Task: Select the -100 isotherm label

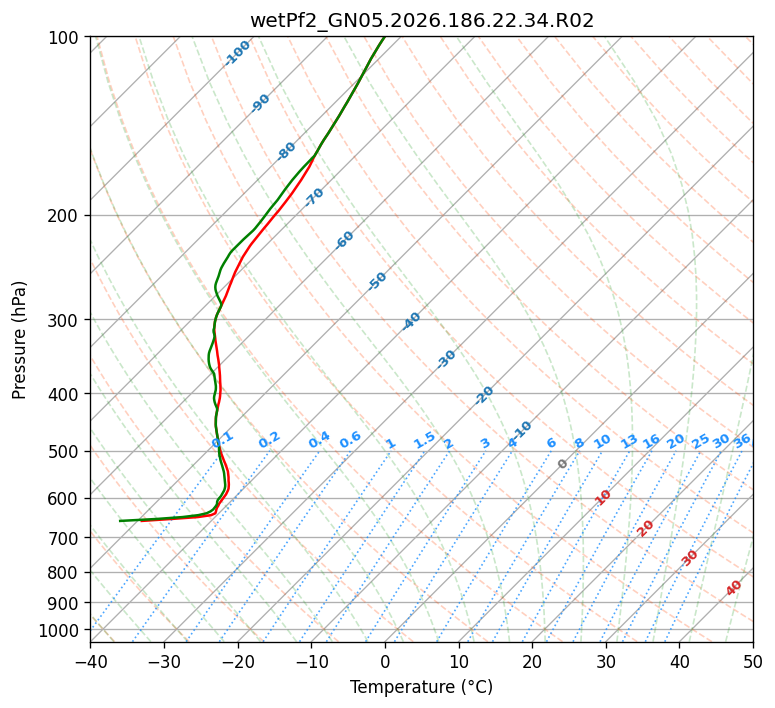Action: click(237, 53)
